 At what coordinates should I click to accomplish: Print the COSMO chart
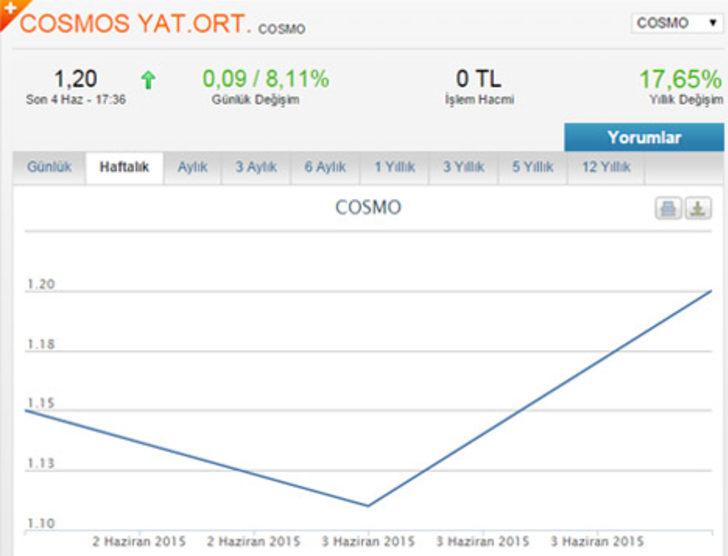pos(668,208)
